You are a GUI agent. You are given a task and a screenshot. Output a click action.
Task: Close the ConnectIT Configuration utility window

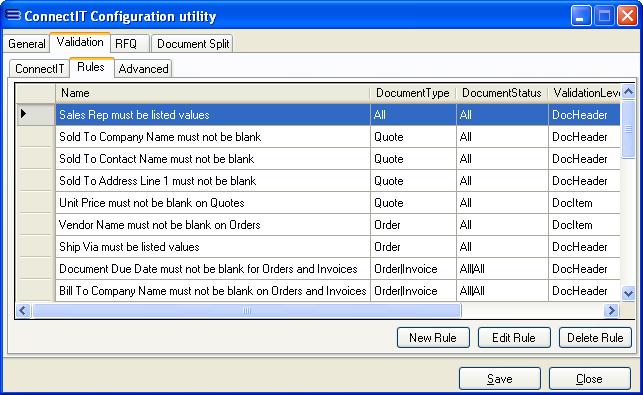627,16
